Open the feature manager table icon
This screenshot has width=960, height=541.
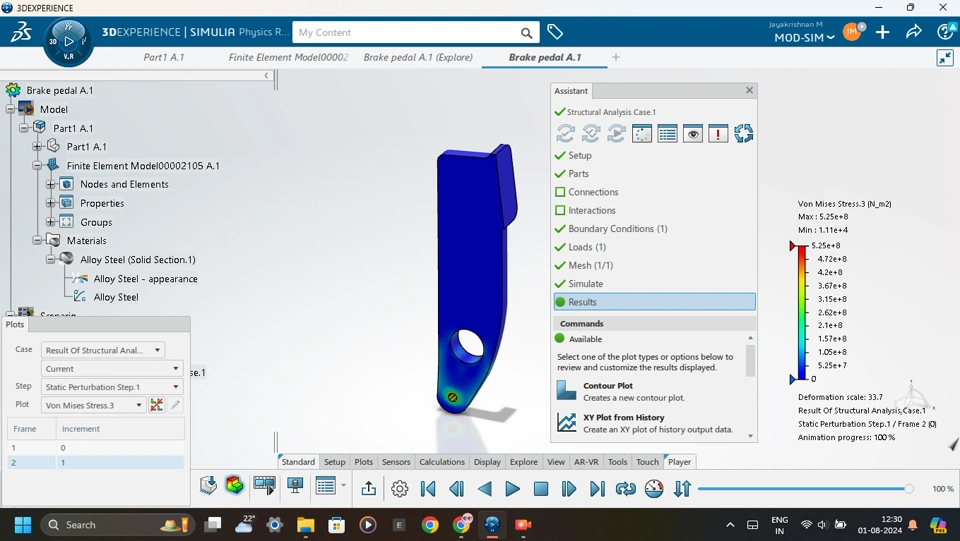[667, 133]
